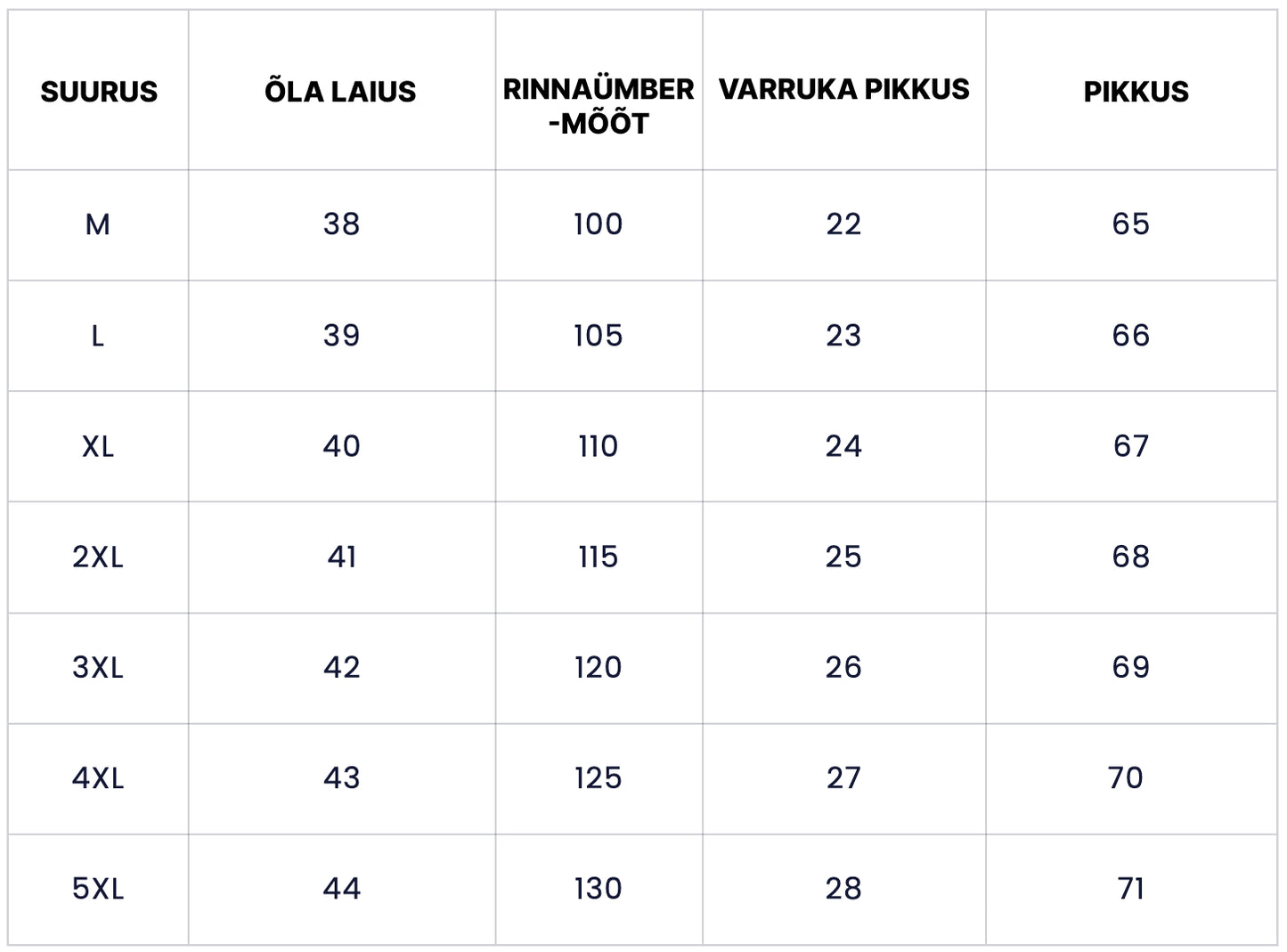
Task: Select shoulder width value 43
Action: [341, 777]
